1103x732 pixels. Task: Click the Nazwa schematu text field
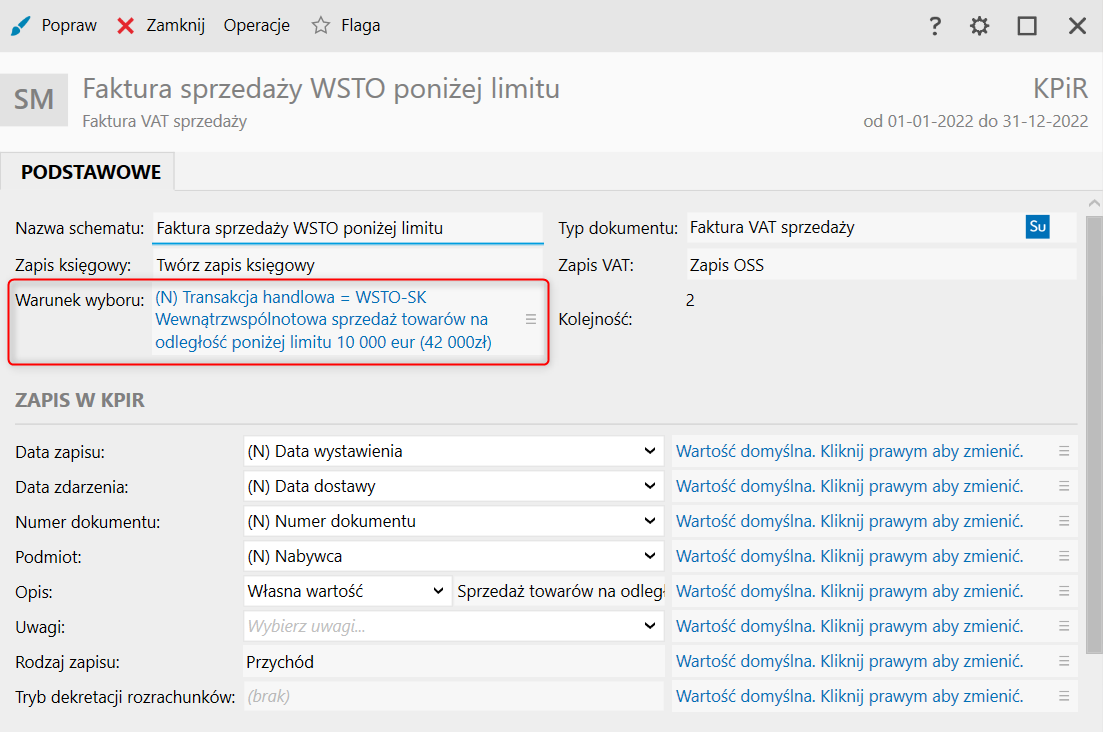(347, 228)
